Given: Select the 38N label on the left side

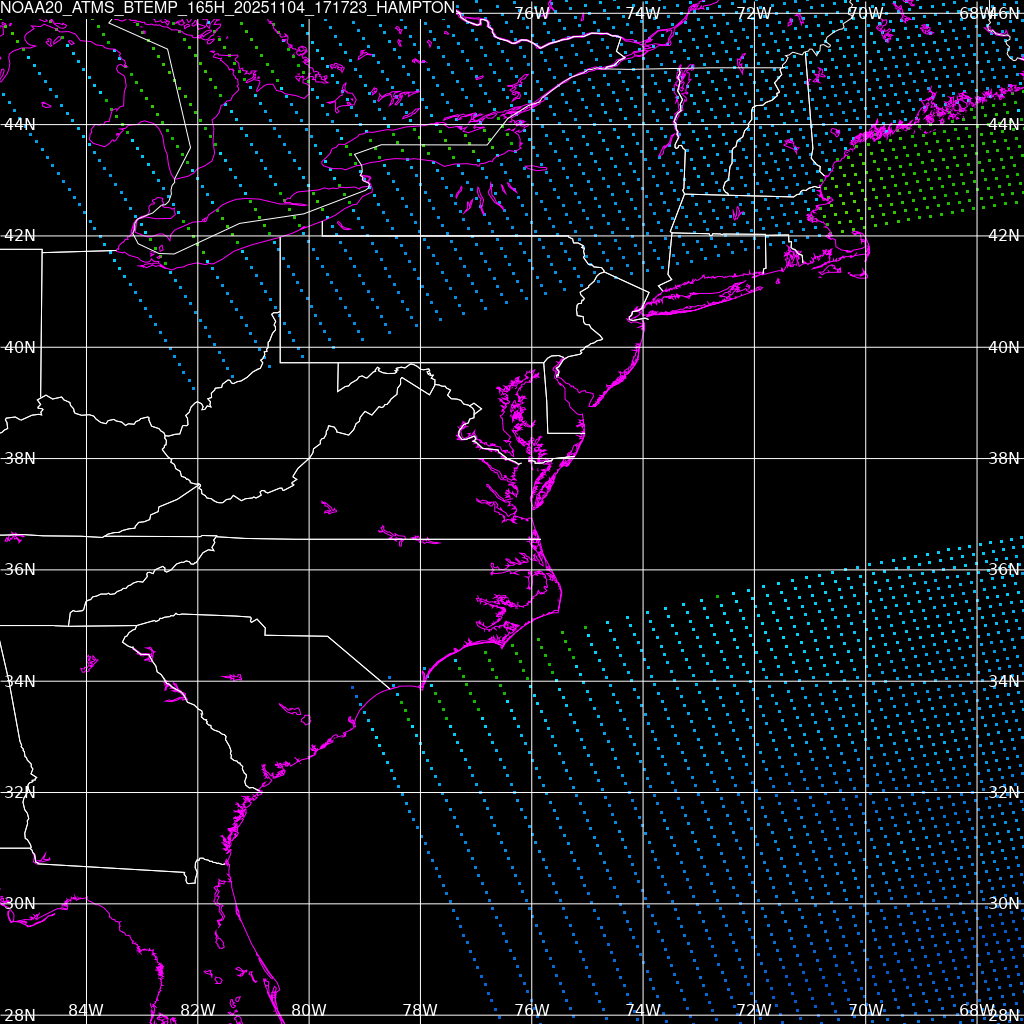Looking at the screenshot, I should [x=20, y=459].
